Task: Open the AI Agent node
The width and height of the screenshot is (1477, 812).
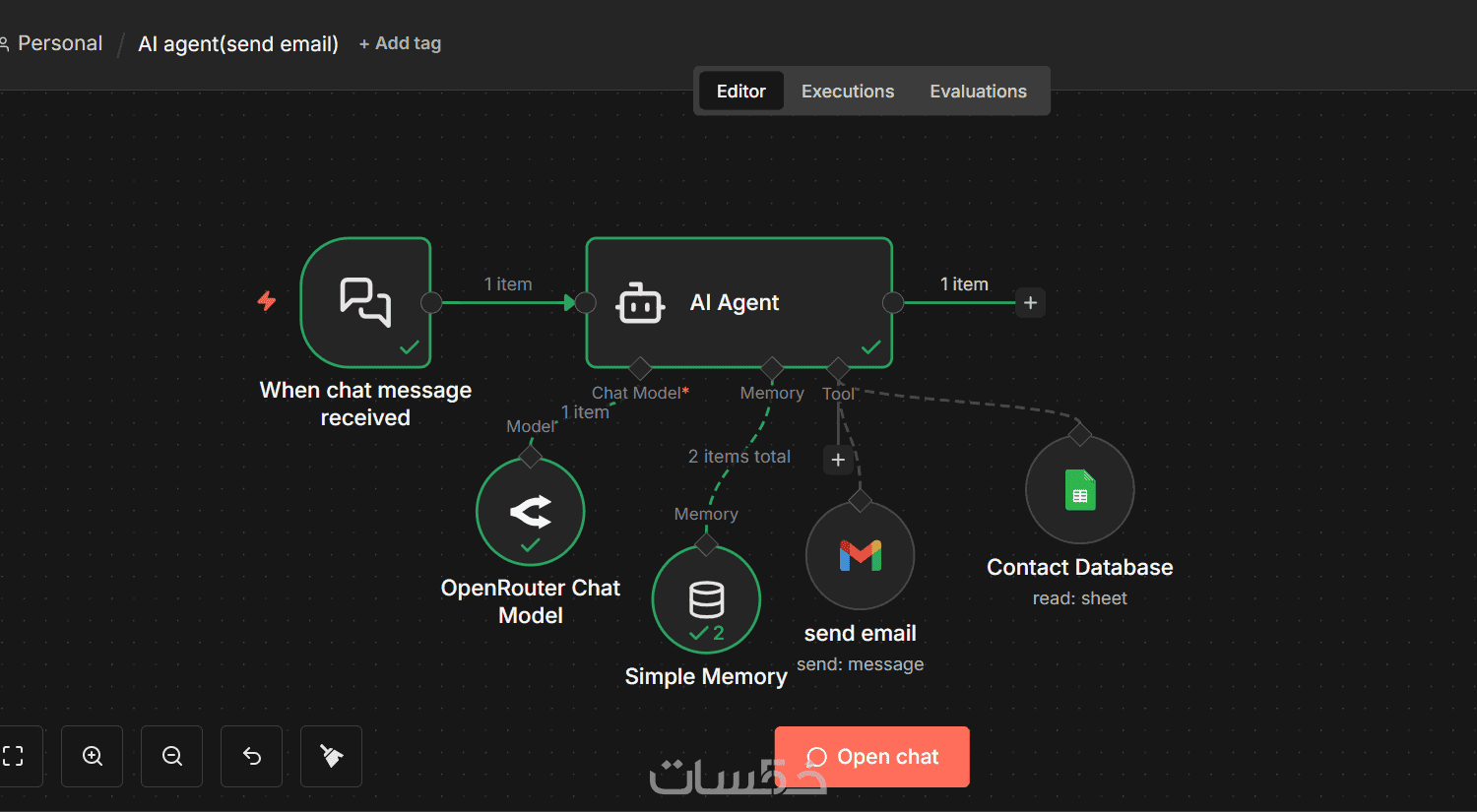Action: (738, 302)
